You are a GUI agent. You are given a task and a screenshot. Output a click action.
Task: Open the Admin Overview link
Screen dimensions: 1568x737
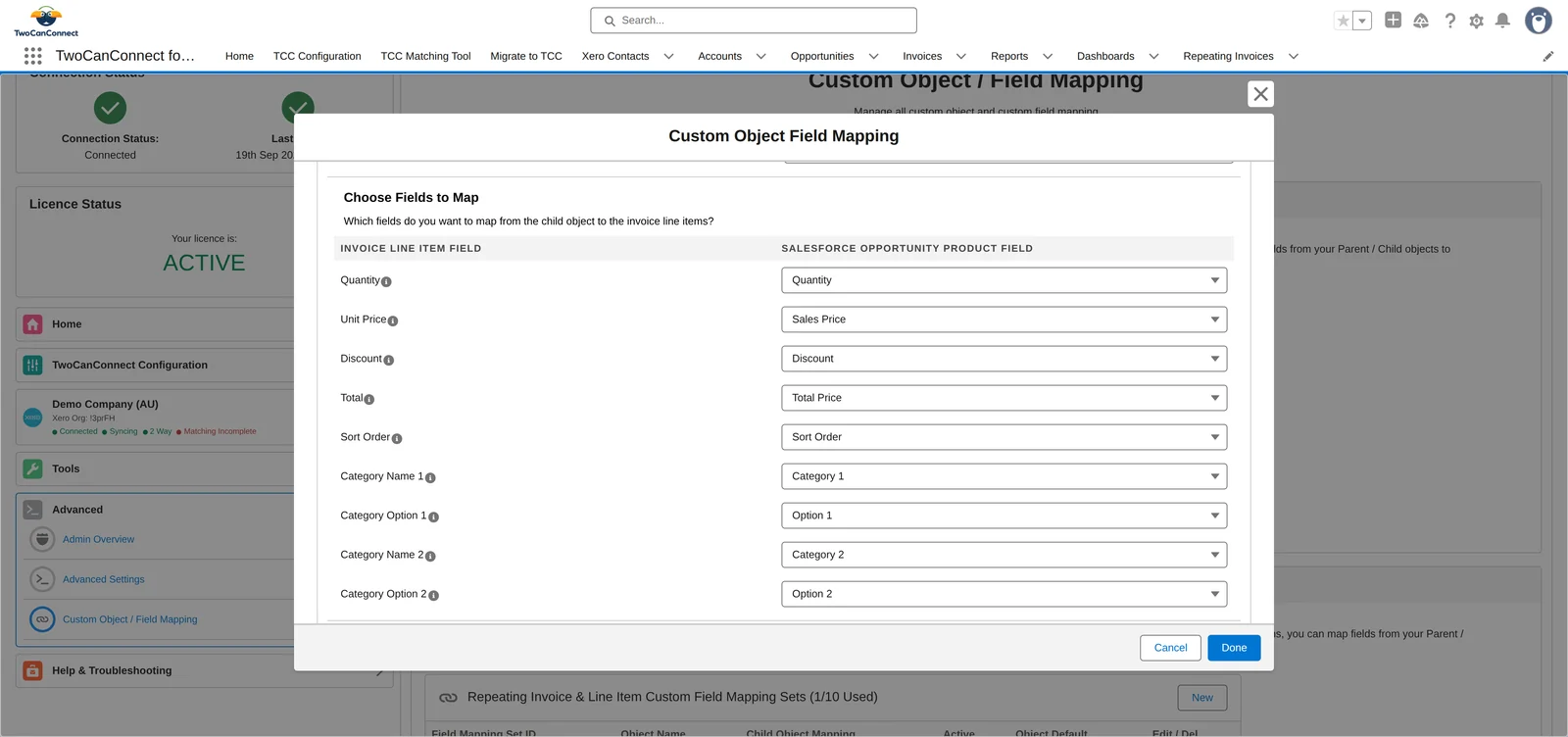click(98, 540)
